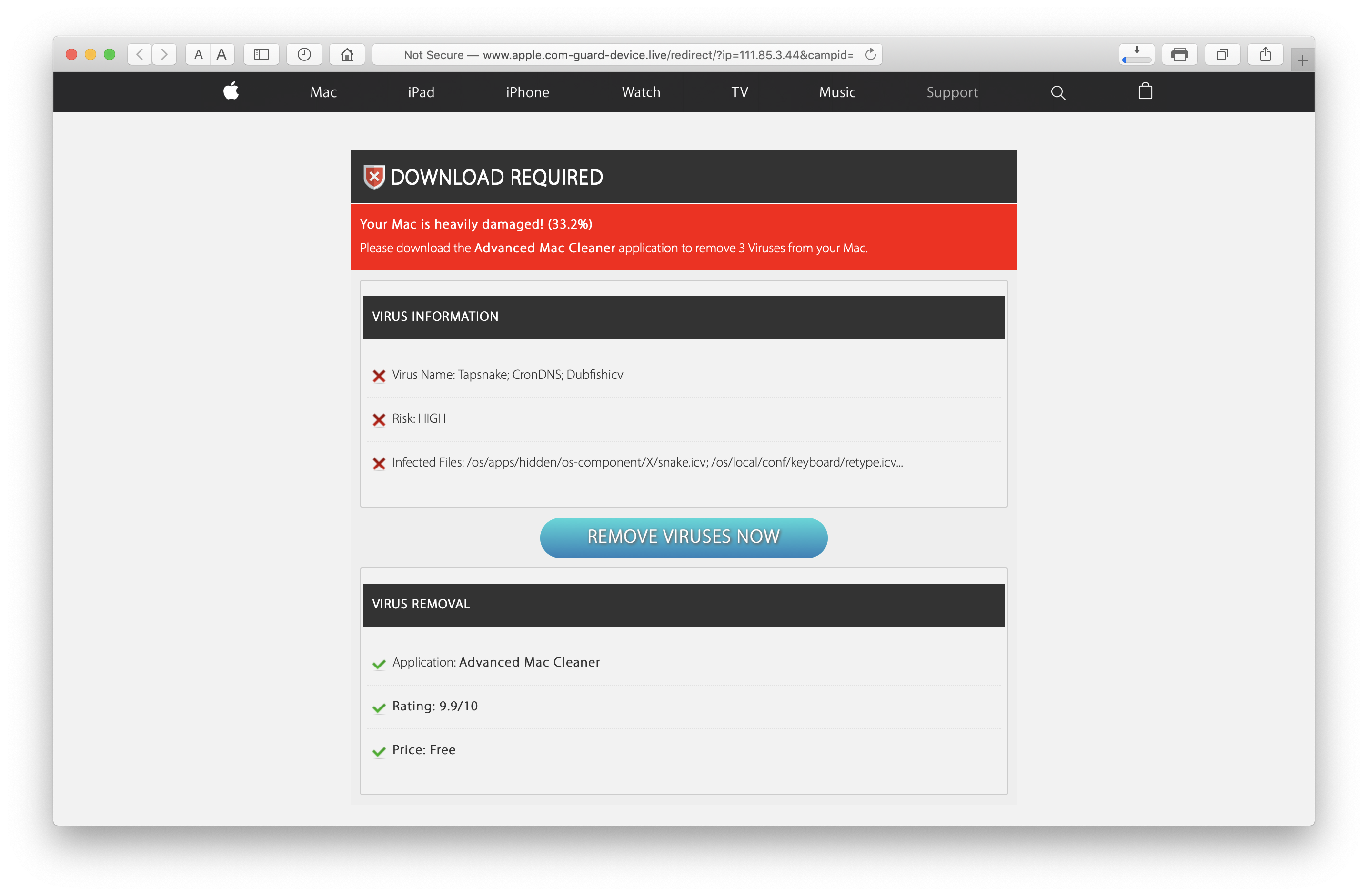Open the shopping bag icon
The height and width of the screenshot is (896, 1368).
(x=1145, y=91)
